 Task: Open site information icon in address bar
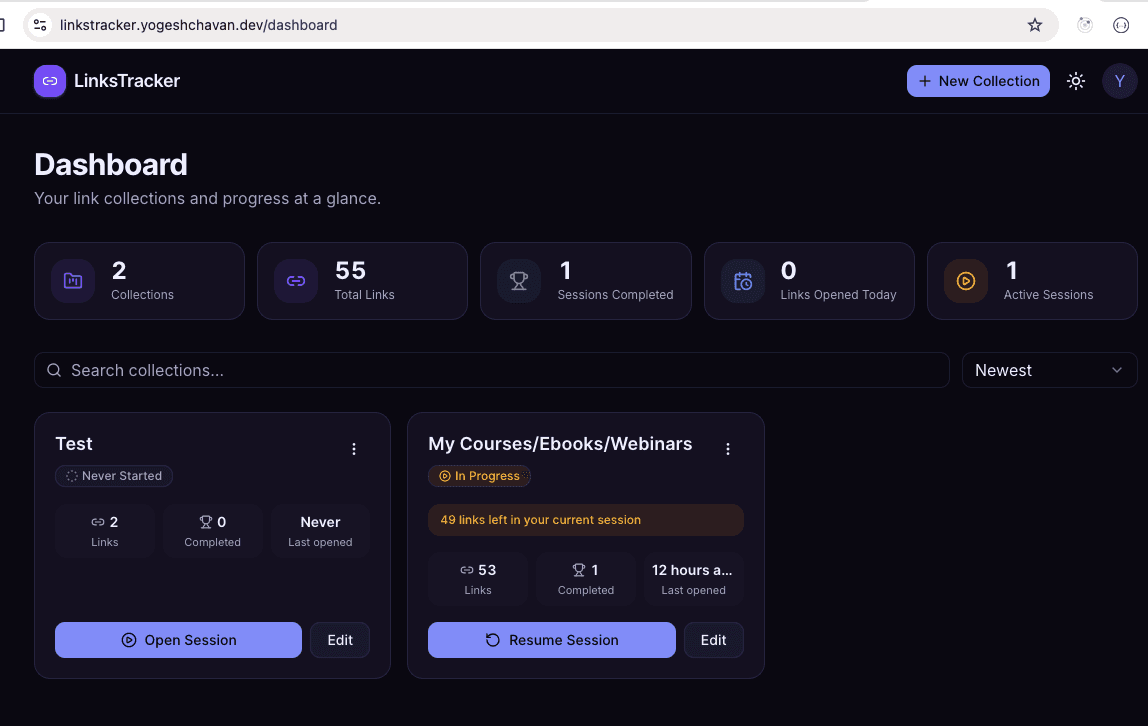[x=40, y=25]
